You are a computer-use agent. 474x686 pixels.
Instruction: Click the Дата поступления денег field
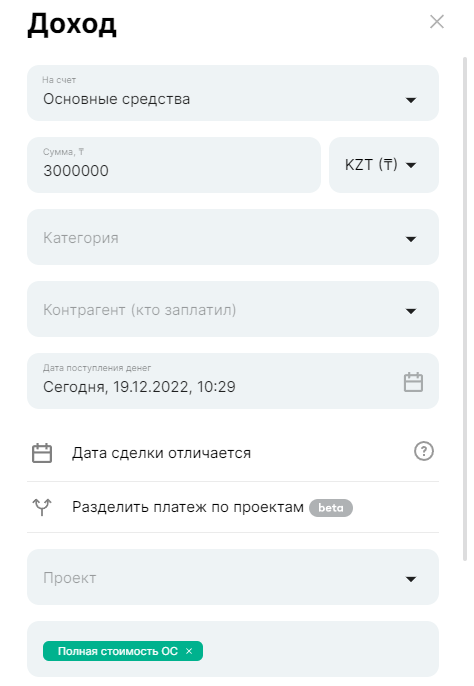233,381
